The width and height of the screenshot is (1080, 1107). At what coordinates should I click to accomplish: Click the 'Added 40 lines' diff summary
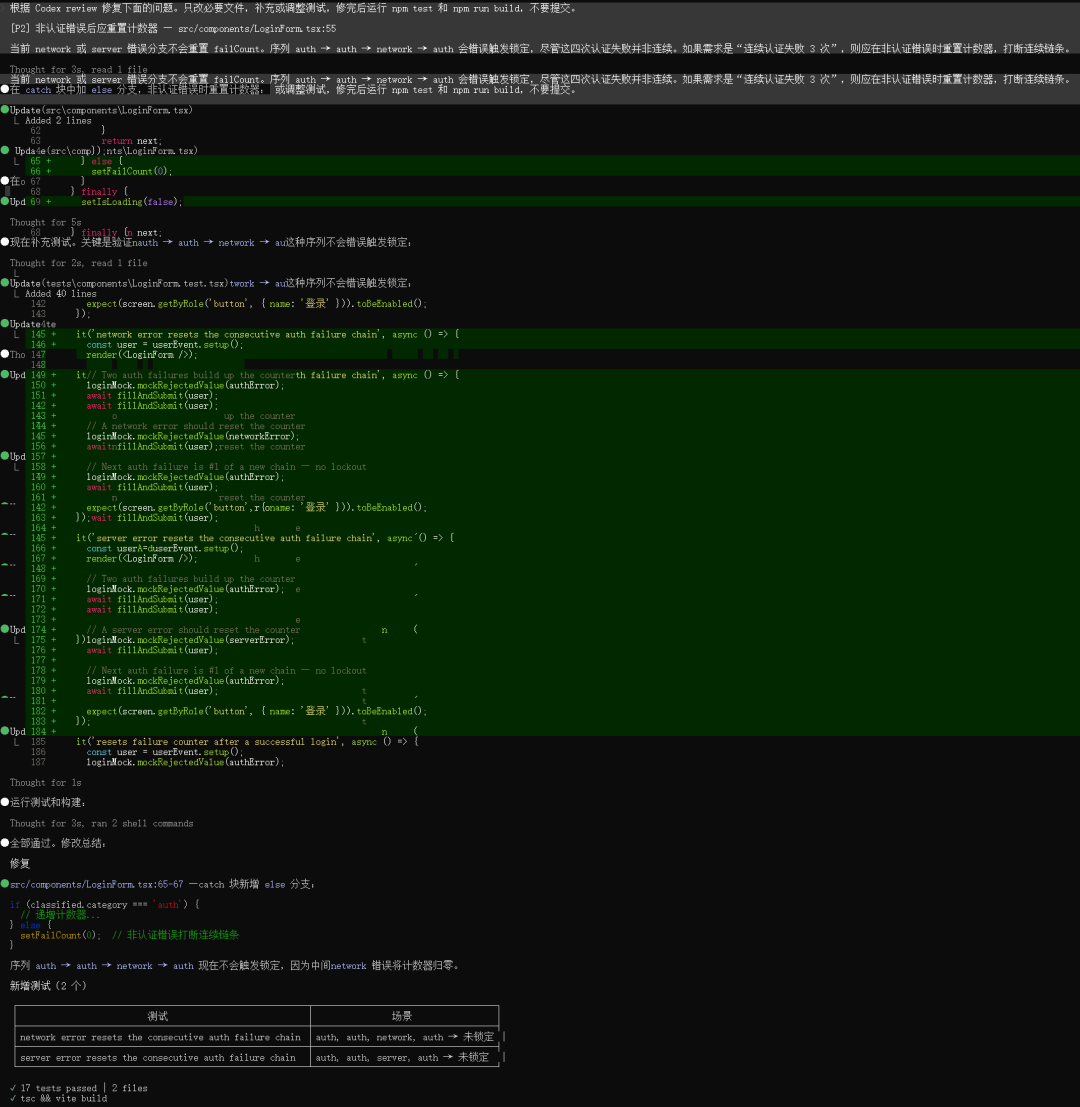[x=61, y=294]
